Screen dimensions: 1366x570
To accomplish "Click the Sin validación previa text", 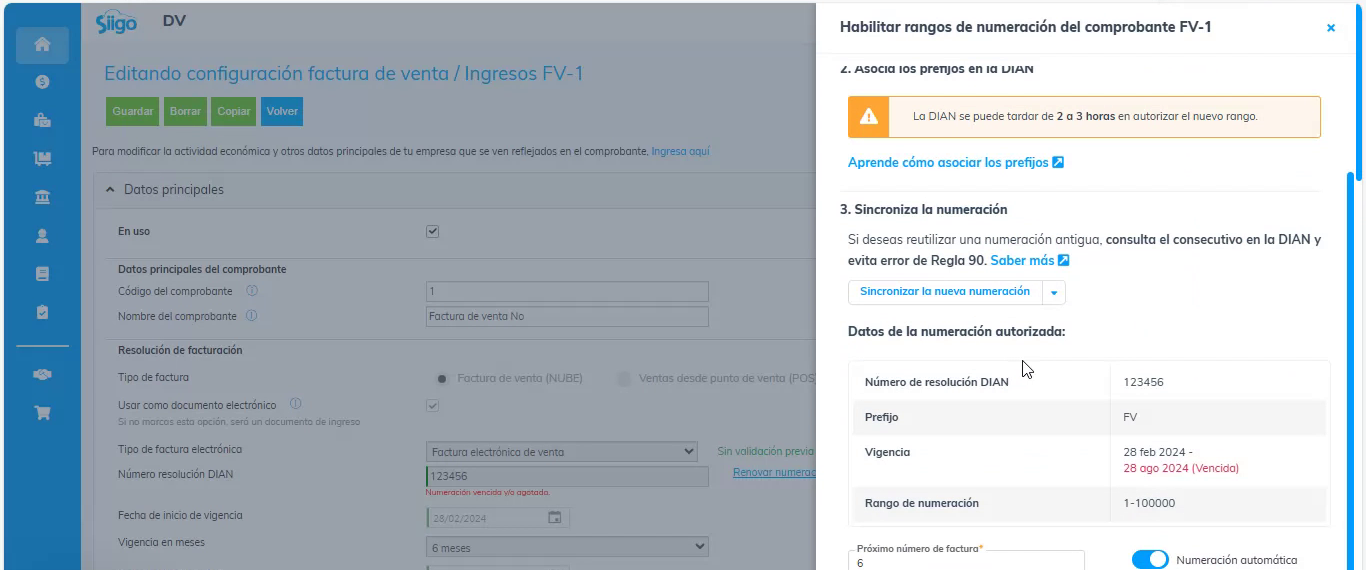I will 766,452.
